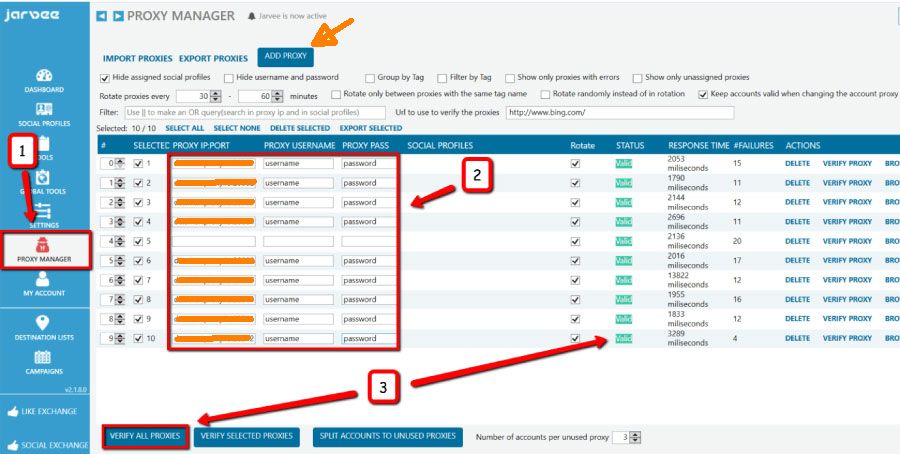Click the forward navigation arrow icon
Image resolution: width=900 pixels, height=454 pixels.
(x=118, y=16)
